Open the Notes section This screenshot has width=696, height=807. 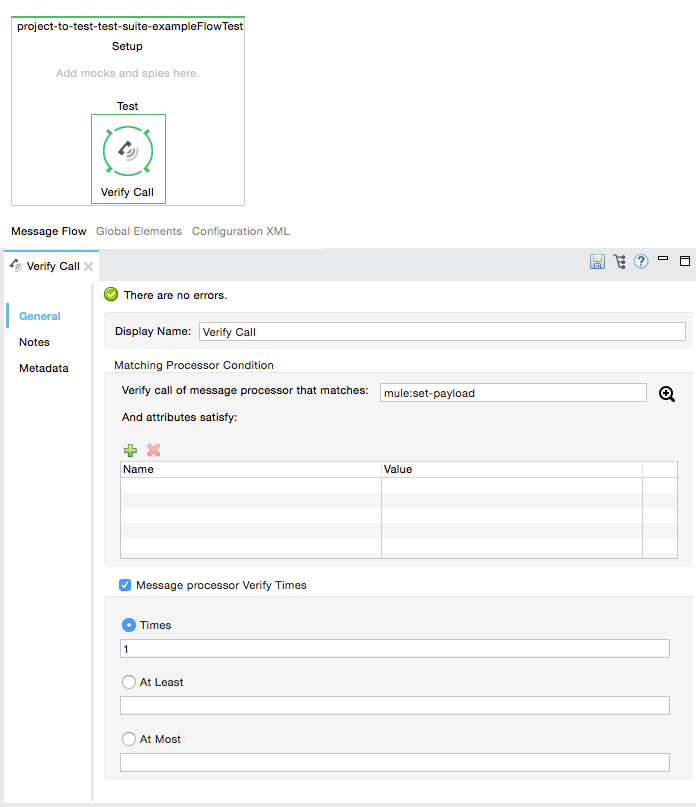[34, 342]
